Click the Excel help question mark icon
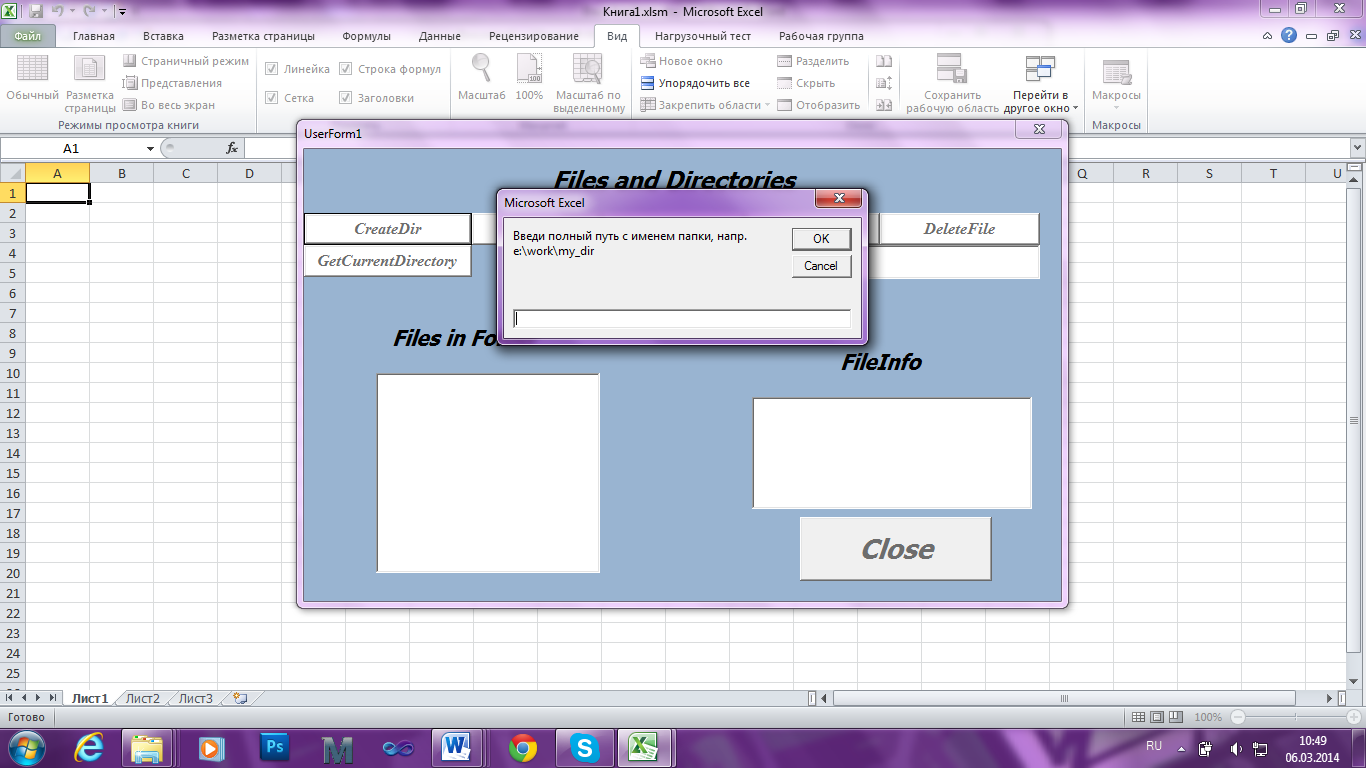The image size is (1366, 768). point(1289,35)
